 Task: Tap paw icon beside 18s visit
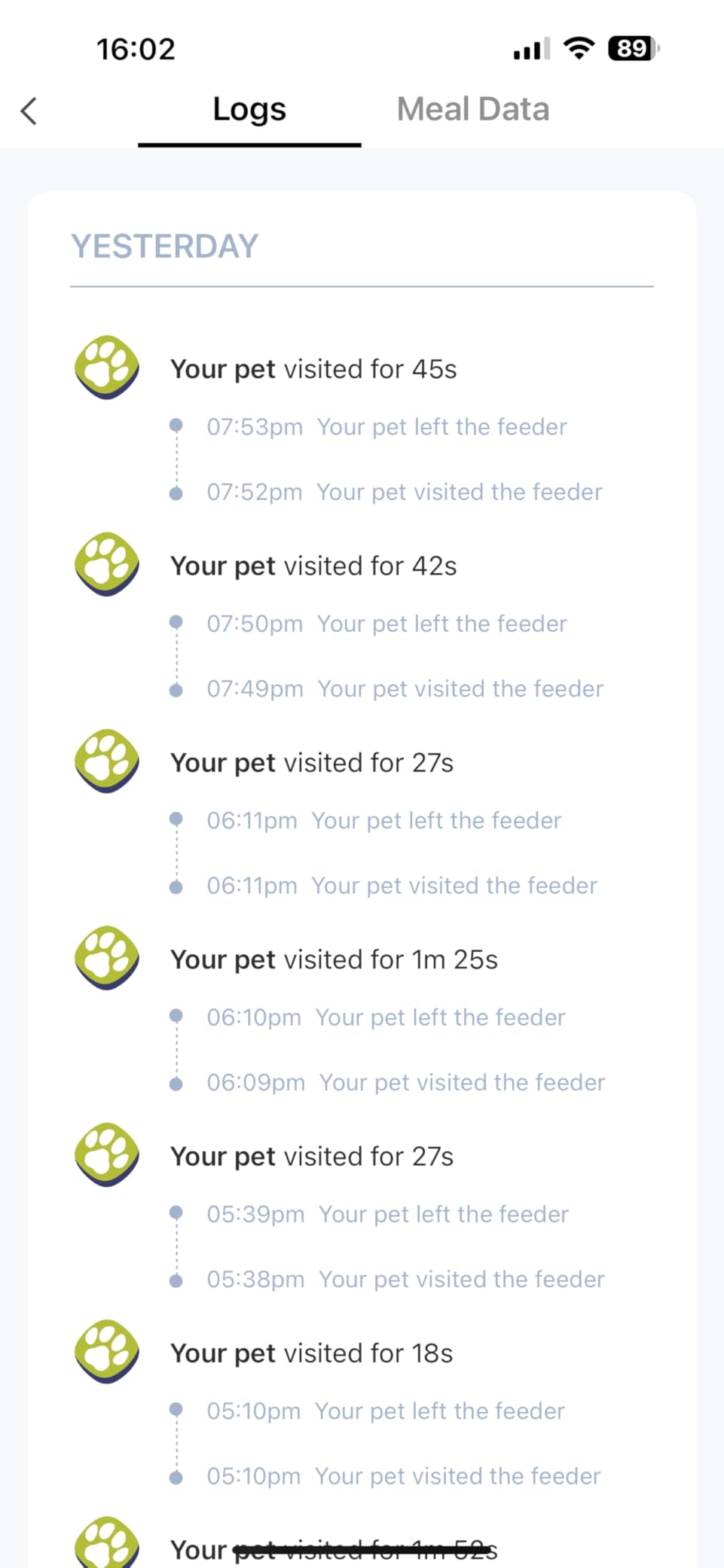pyautogui.click(x=107, y=1351)
